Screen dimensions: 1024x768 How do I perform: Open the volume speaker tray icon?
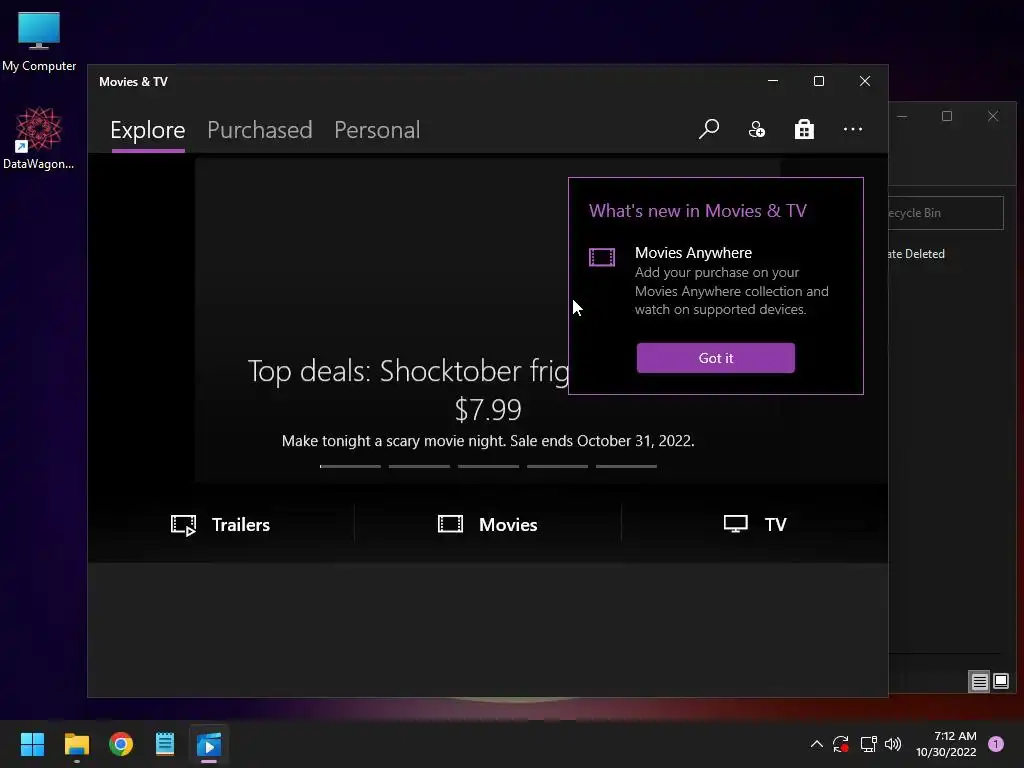point(893,744)
